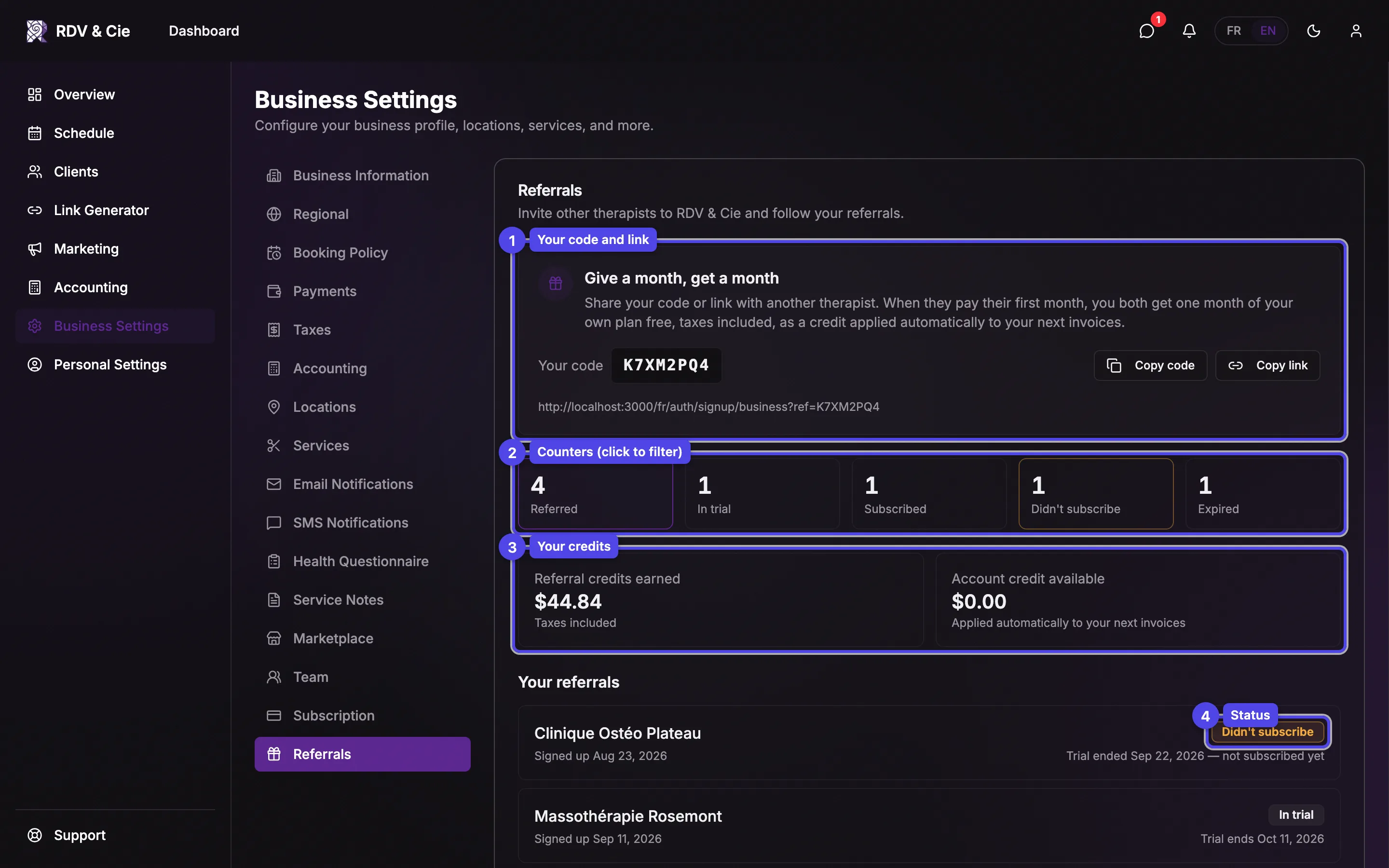The image size is (1389, 868).
Task: Open the Taxes receipt icon
Action: [274, 329]
